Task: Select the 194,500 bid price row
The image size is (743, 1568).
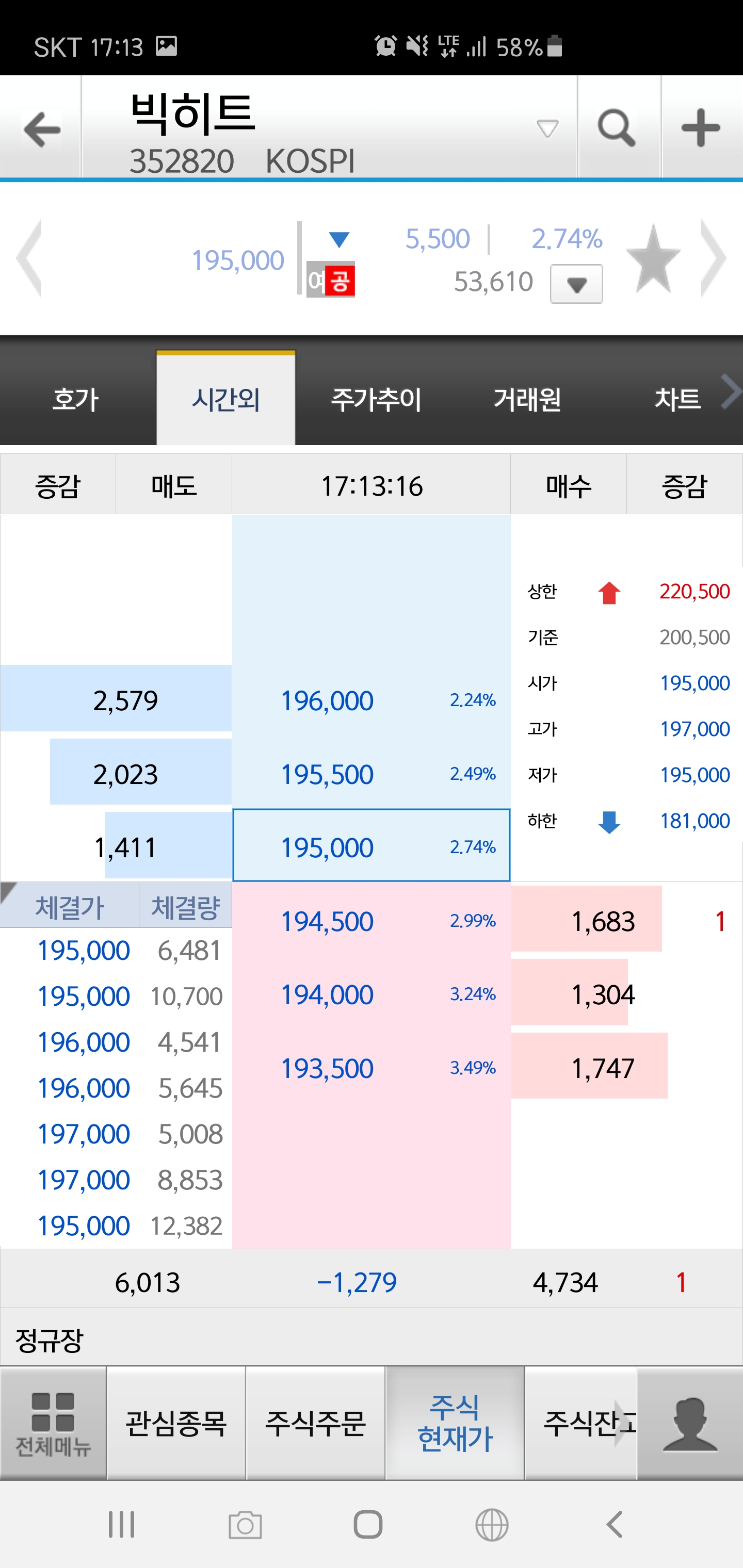Action: [370, 922]
